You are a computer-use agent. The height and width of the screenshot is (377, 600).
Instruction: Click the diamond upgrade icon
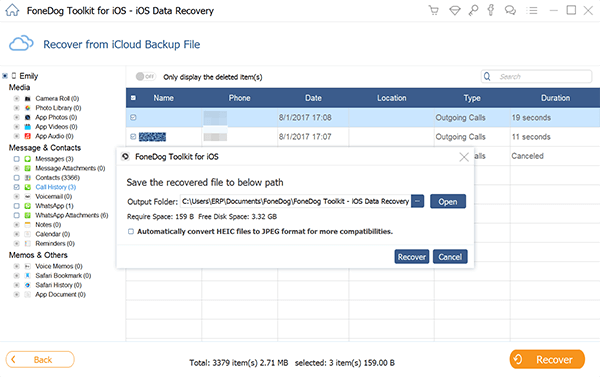click(455, 11)
